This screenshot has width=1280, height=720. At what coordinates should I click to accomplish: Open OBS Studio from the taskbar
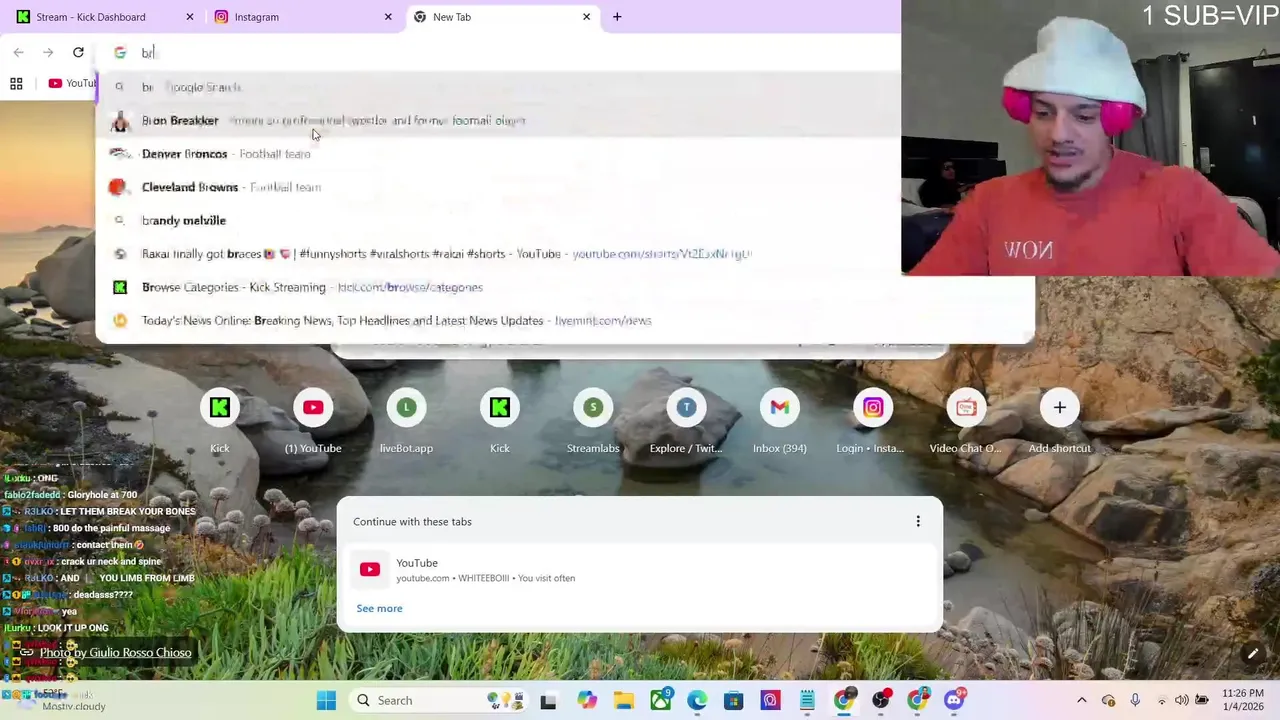coord(881,701)
